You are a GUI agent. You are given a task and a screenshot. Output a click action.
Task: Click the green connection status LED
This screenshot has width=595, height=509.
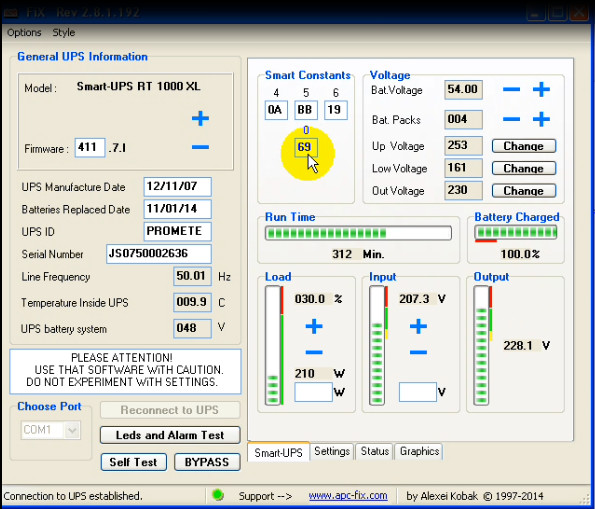point(218,495)
